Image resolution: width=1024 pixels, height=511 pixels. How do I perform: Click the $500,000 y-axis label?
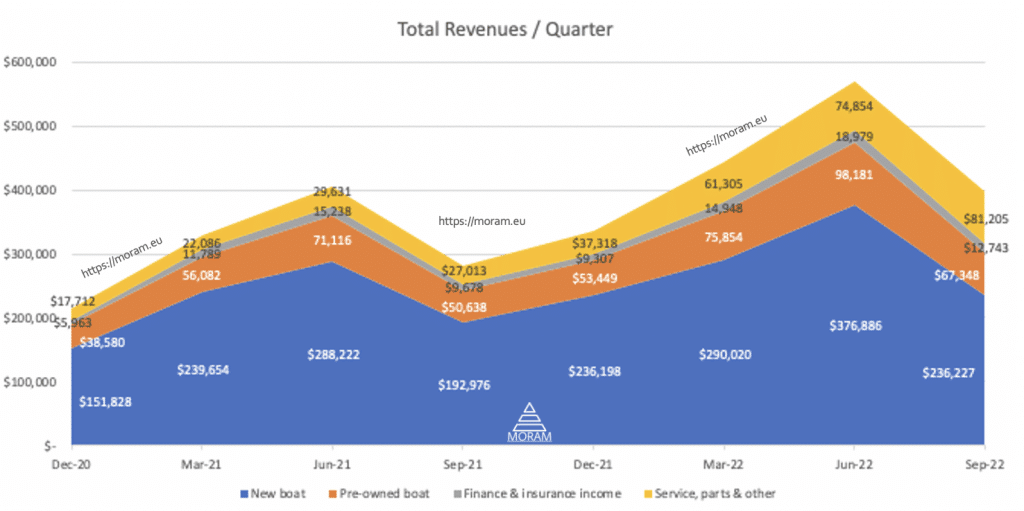coord(30,127)
